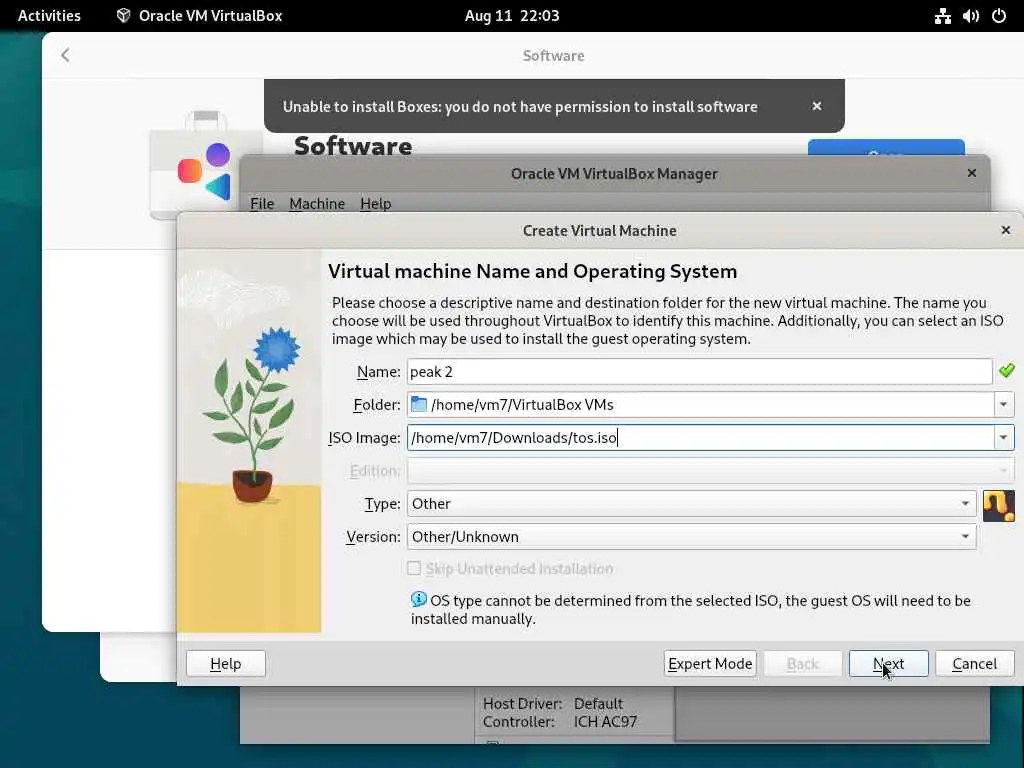Click the volume speaker icon in top bar
The width and height of the screenshot is (1024, 768).
pos(970,16)
